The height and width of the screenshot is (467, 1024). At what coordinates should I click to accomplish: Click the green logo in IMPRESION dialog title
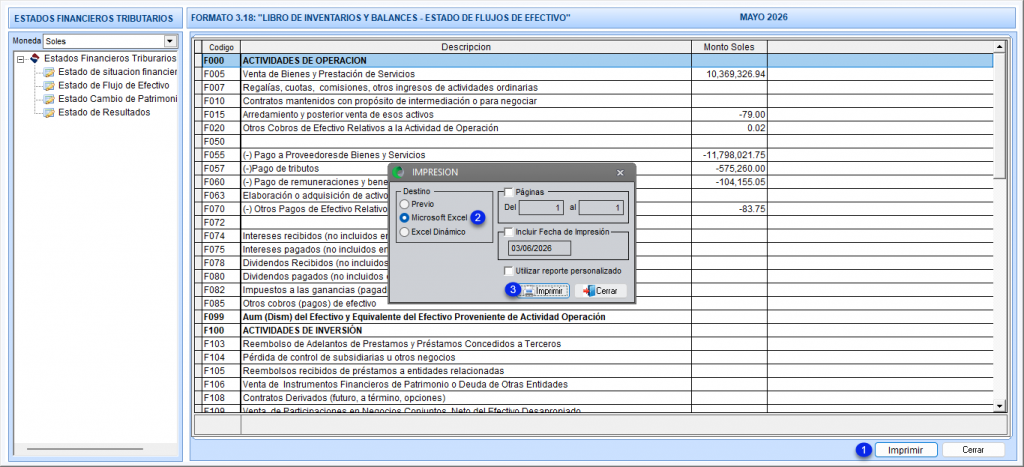click(x=400, y=172)
